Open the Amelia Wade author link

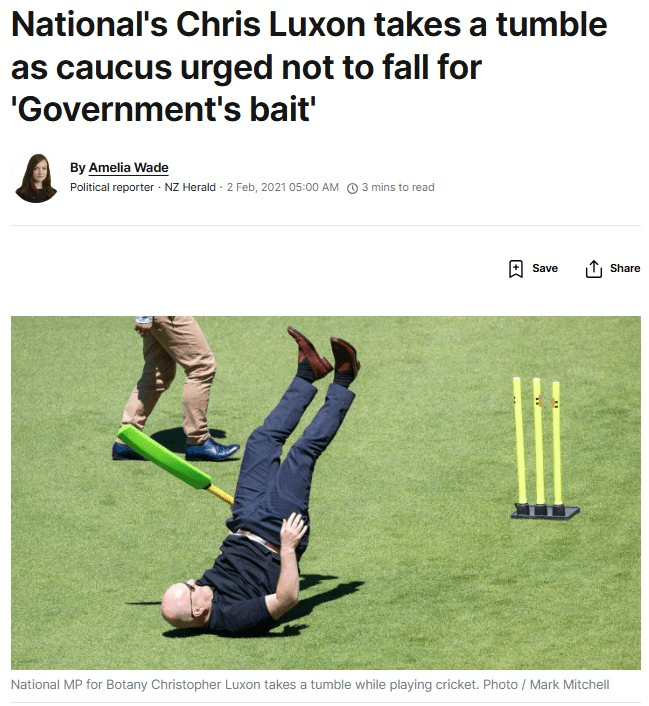click(129, 167)
